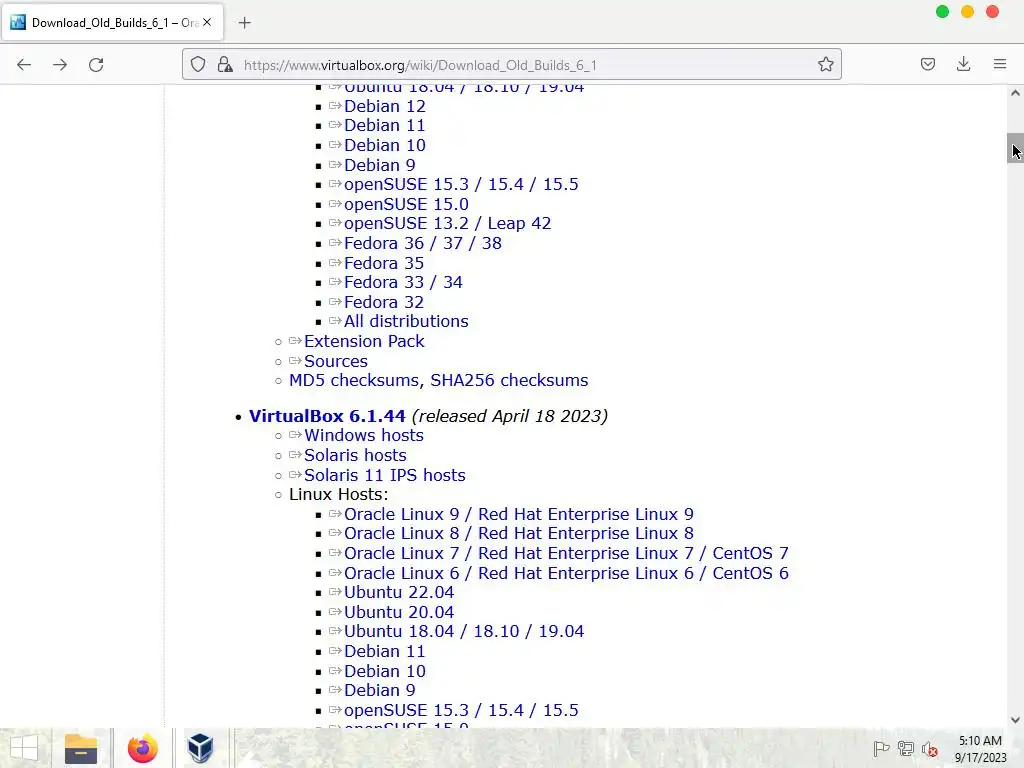Open the All distributions link
The image size is (1024, 768).
406,321
